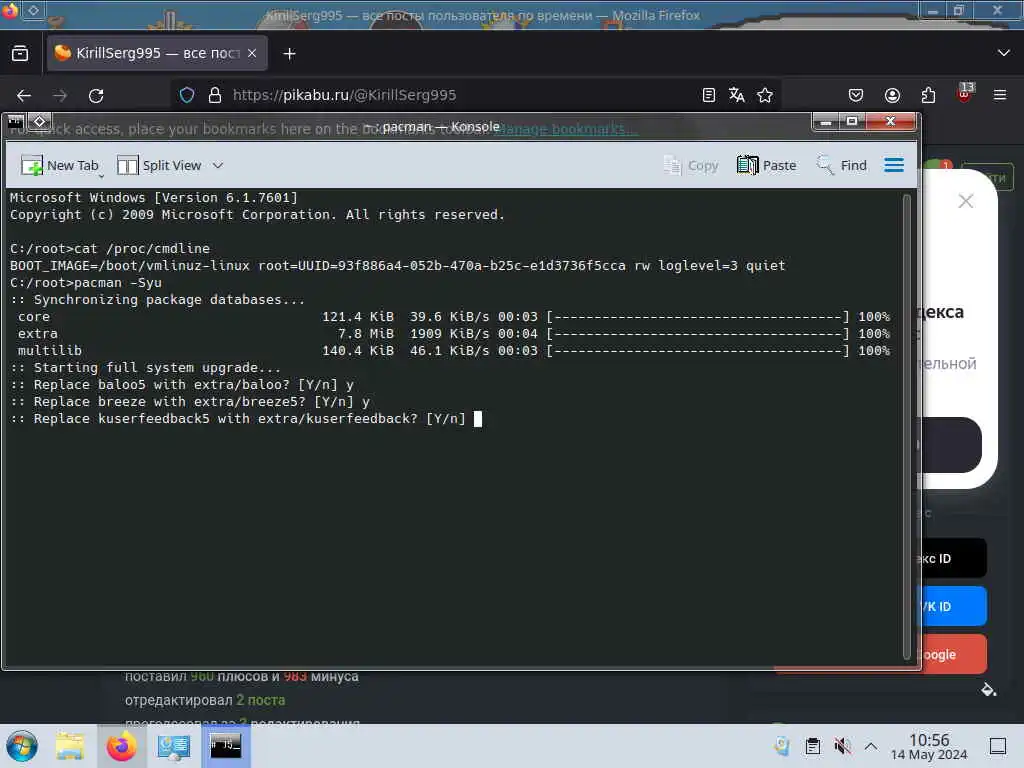
Task: Expand the Split View dropdown arrow
Action: [x=218, y=166]
